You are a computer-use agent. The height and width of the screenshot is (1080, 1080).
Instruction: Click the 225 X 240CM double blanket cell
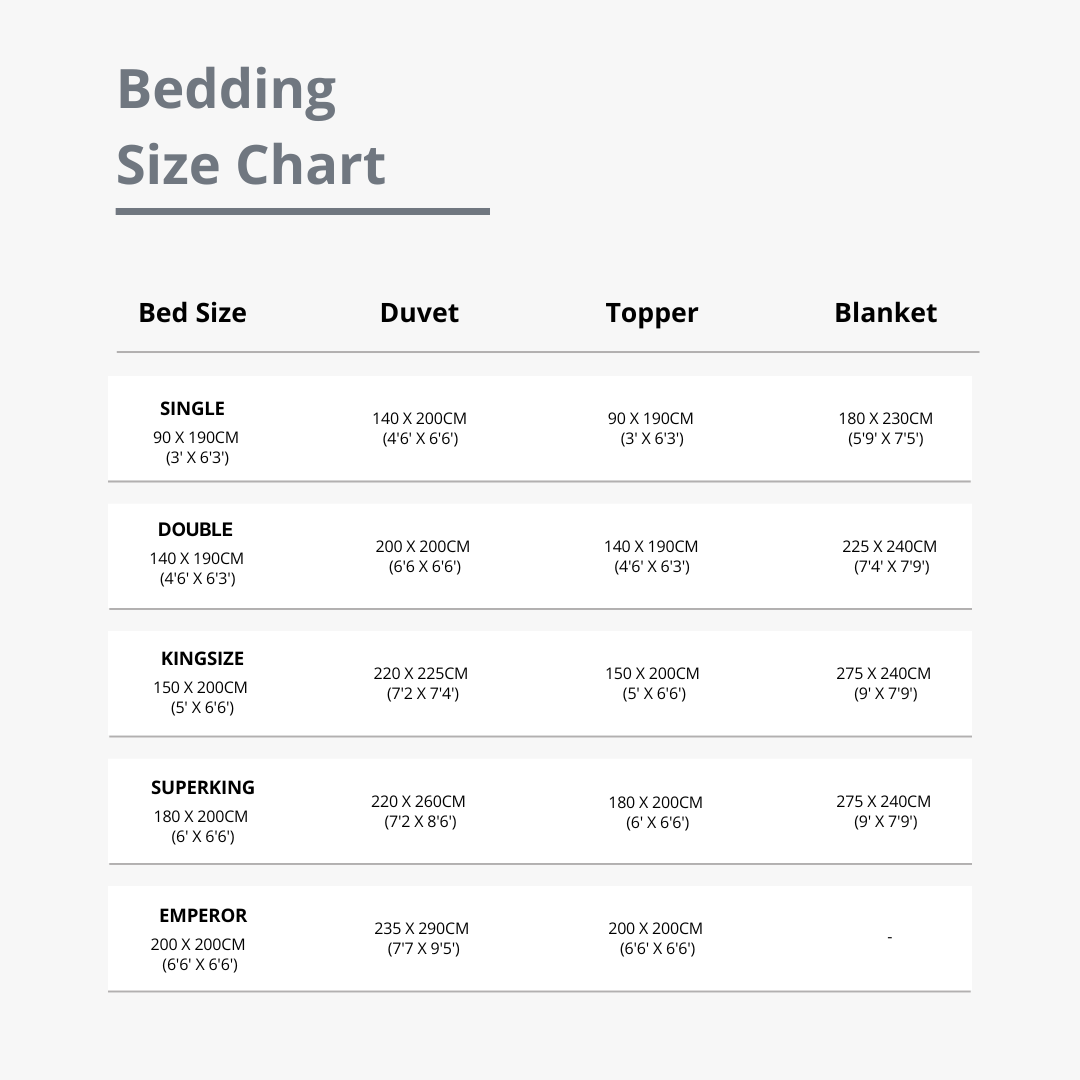(889, 556)
